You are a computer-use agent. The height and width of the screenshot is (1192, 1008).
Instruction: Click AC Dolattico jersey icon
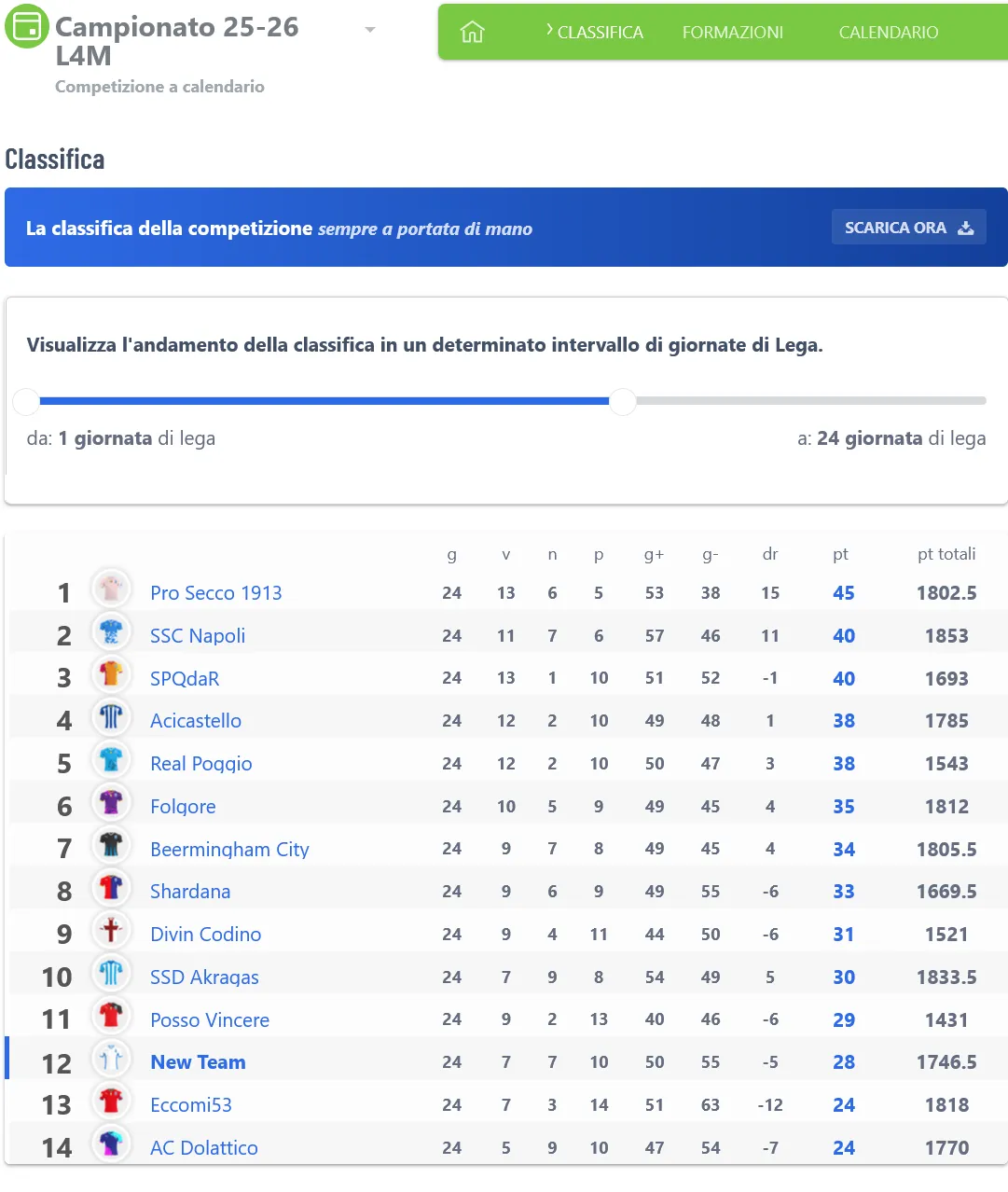tap(111, 1143)
